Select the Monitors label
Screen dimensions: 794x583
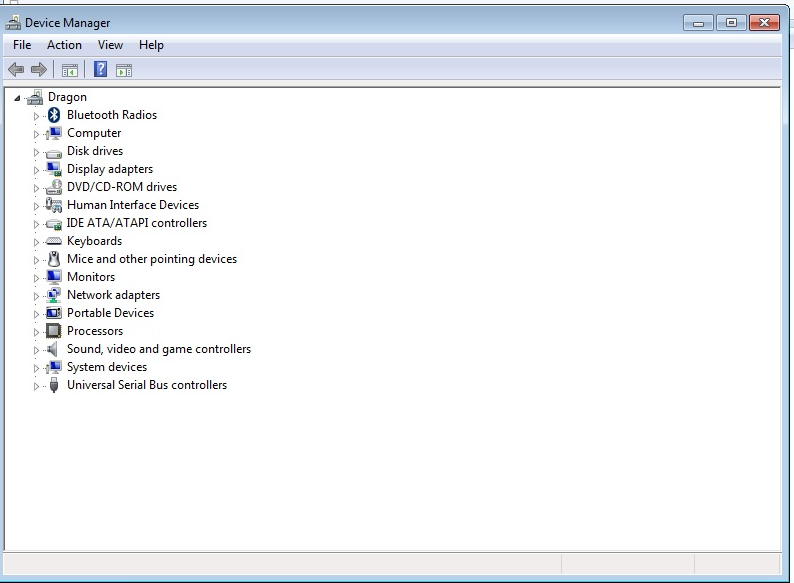pyautogui.click(x=91, y=277)
